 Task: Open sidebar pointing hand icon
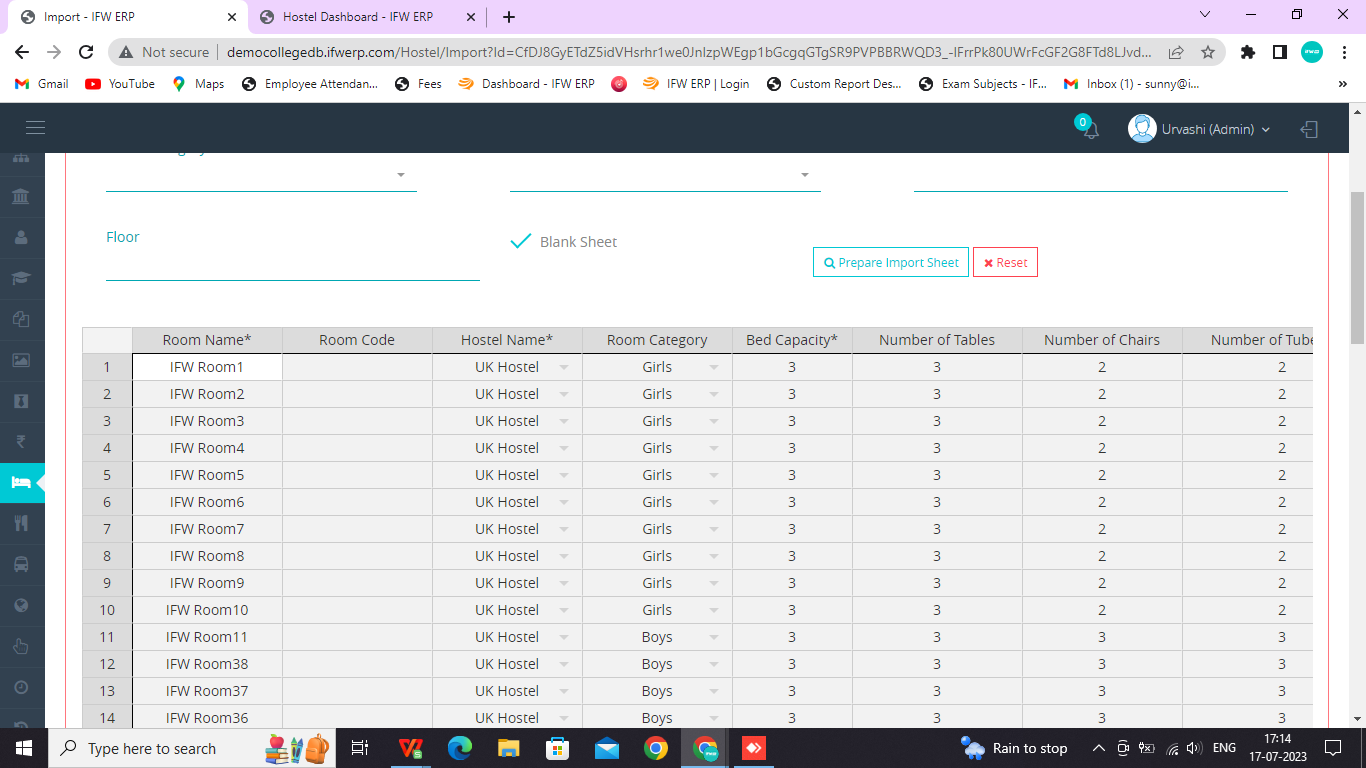click(x=21, y=646)
